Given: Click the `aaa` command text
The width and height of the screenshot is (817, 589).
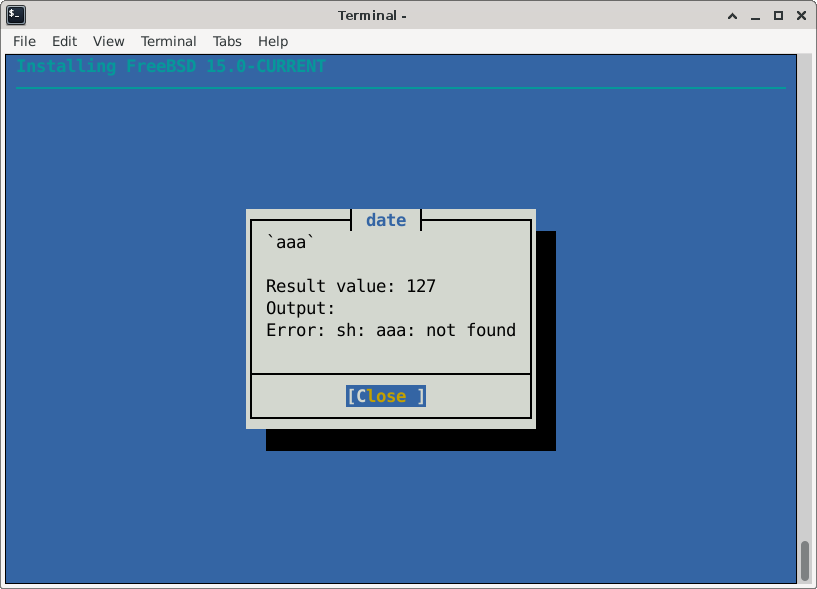Looking at the screenshot, I should coord(290,242).
